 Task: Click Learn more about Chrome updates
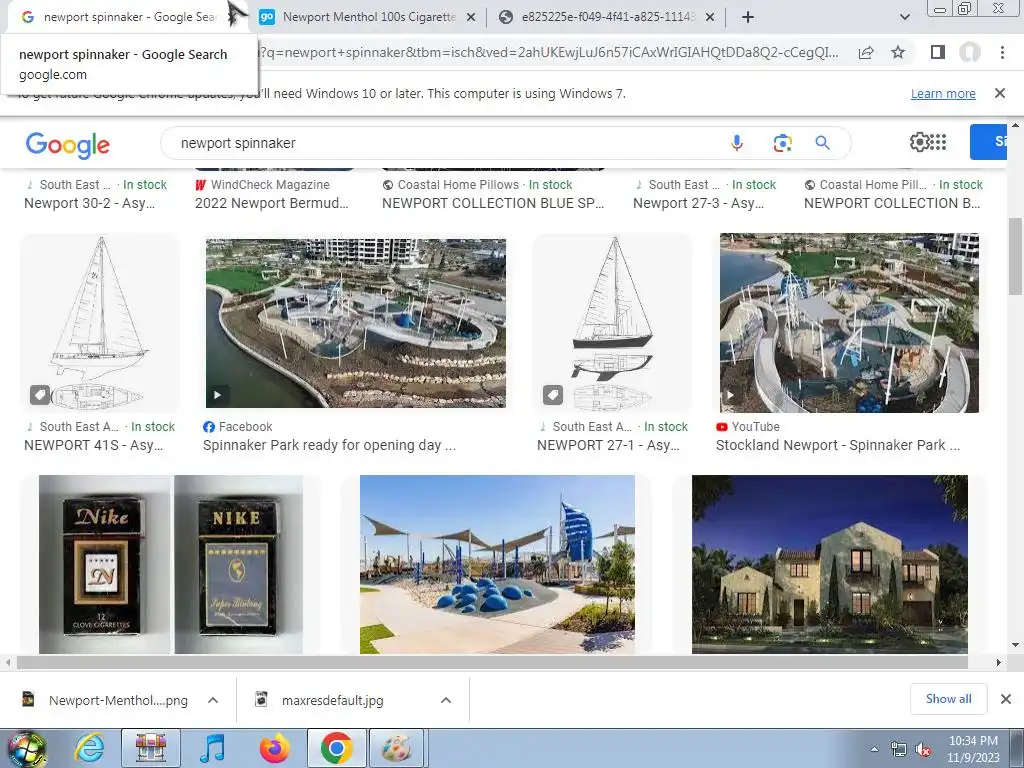pos(943,93)
